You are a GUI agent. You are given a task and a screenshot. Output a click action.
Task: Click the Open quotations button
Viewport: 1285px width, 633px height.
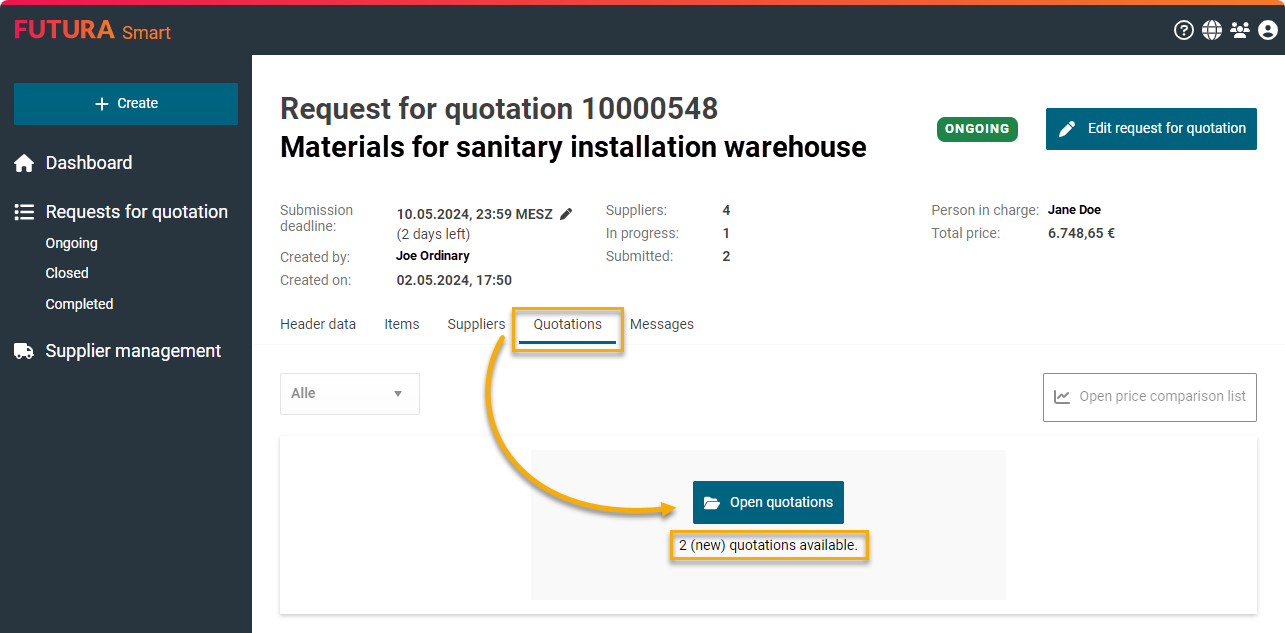point(768,503)
